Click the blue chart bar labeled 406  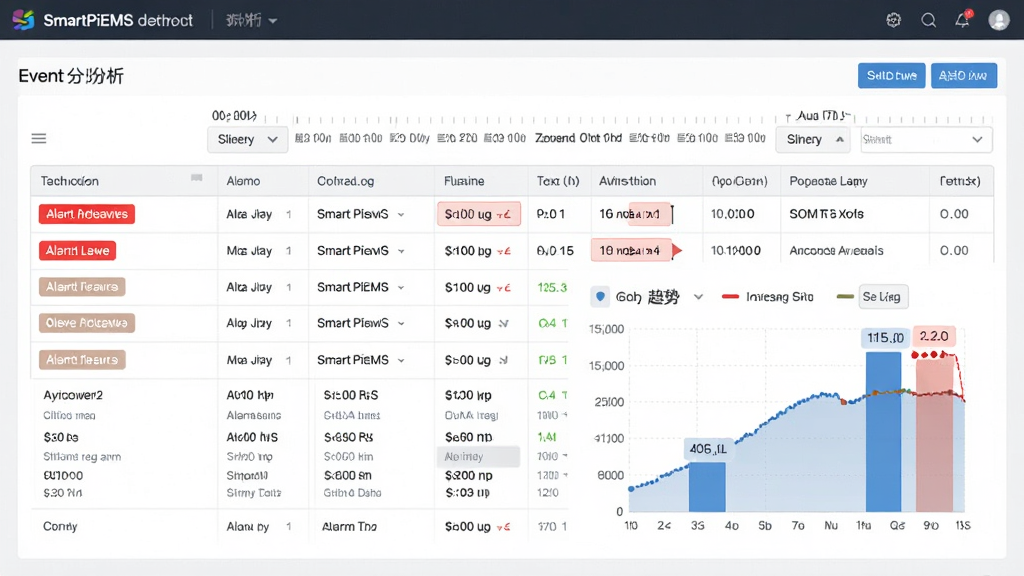(x=707, y=487)
